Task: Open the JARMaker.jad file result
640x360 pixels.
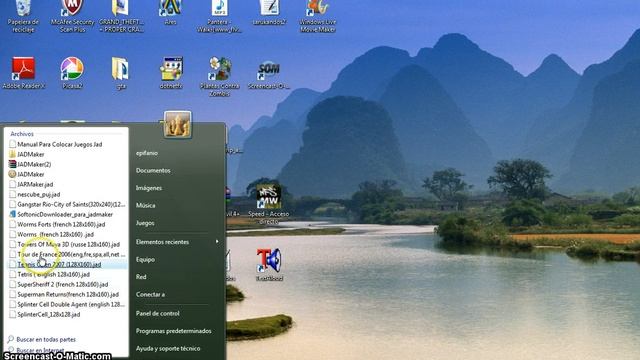Action: [x=35, y=184]
